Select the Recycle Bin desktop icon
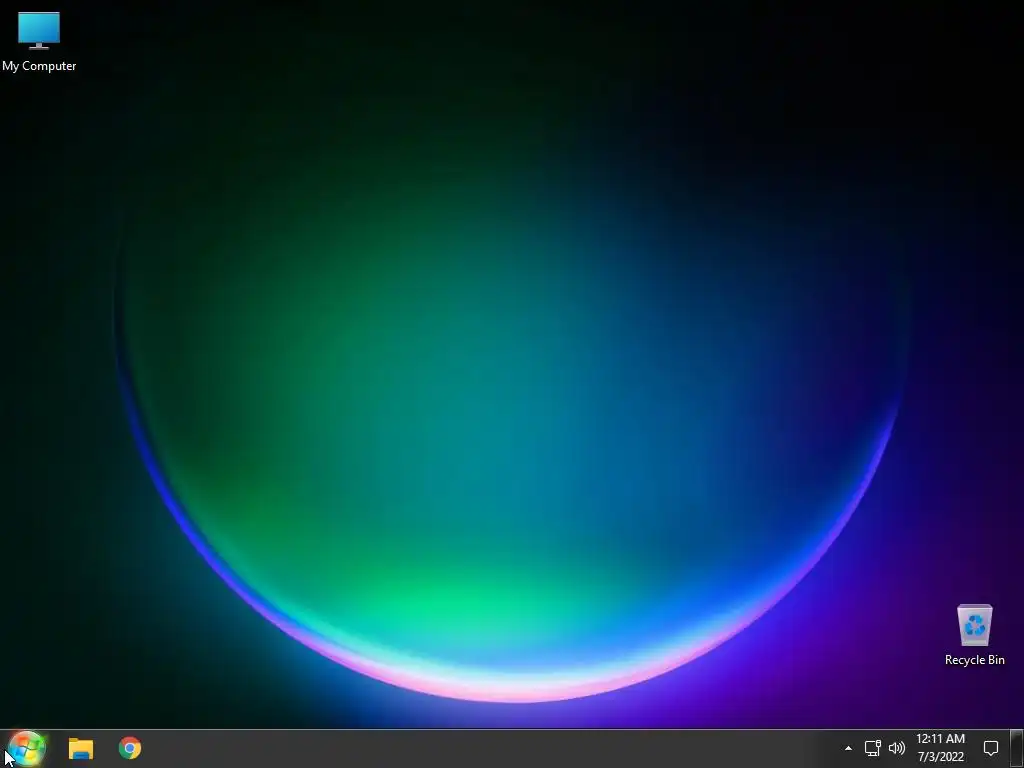The image size is (1024, 768). click(974, 635)
